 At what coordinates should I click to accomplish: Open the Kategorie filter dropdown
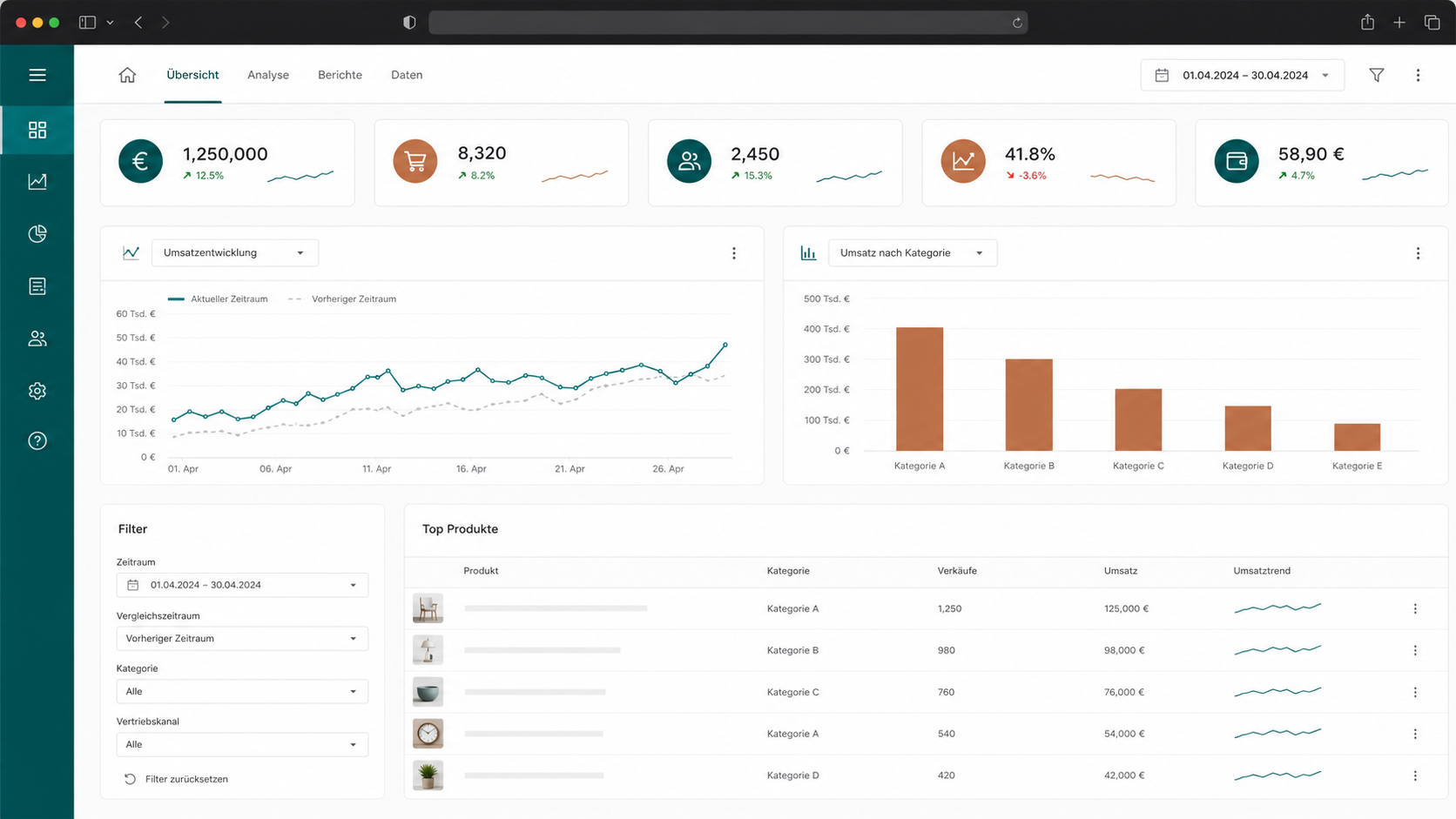coord(242,692)
